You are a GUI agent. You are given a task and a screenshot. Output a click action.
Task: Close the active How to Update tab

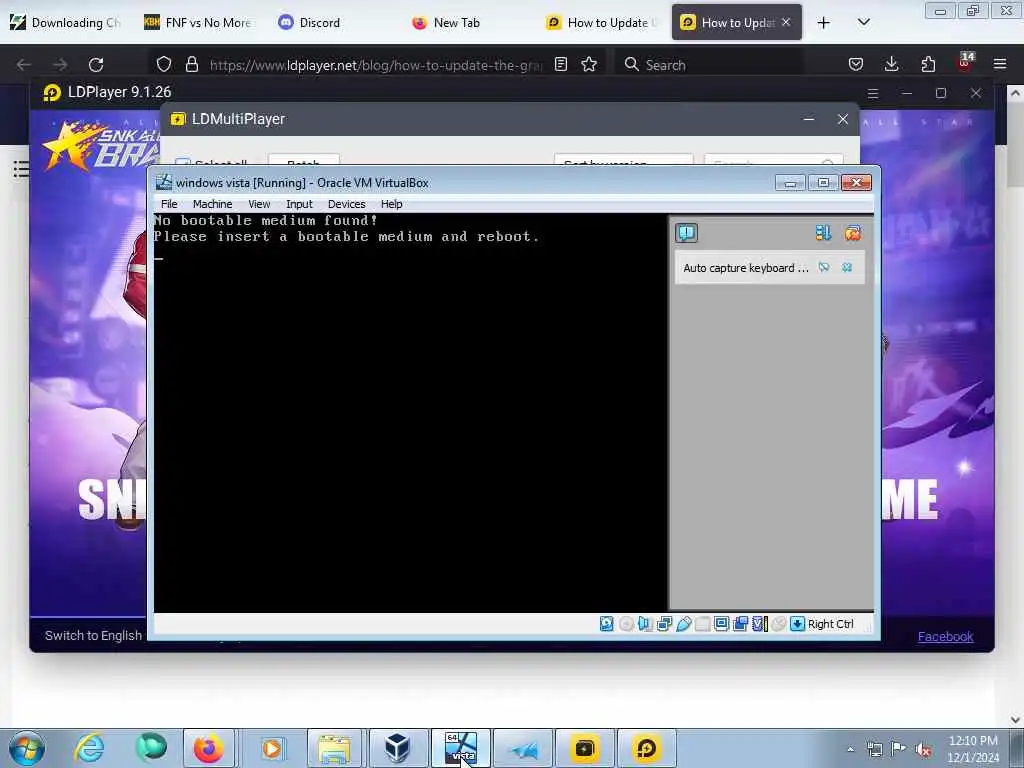tap(786, 22)
